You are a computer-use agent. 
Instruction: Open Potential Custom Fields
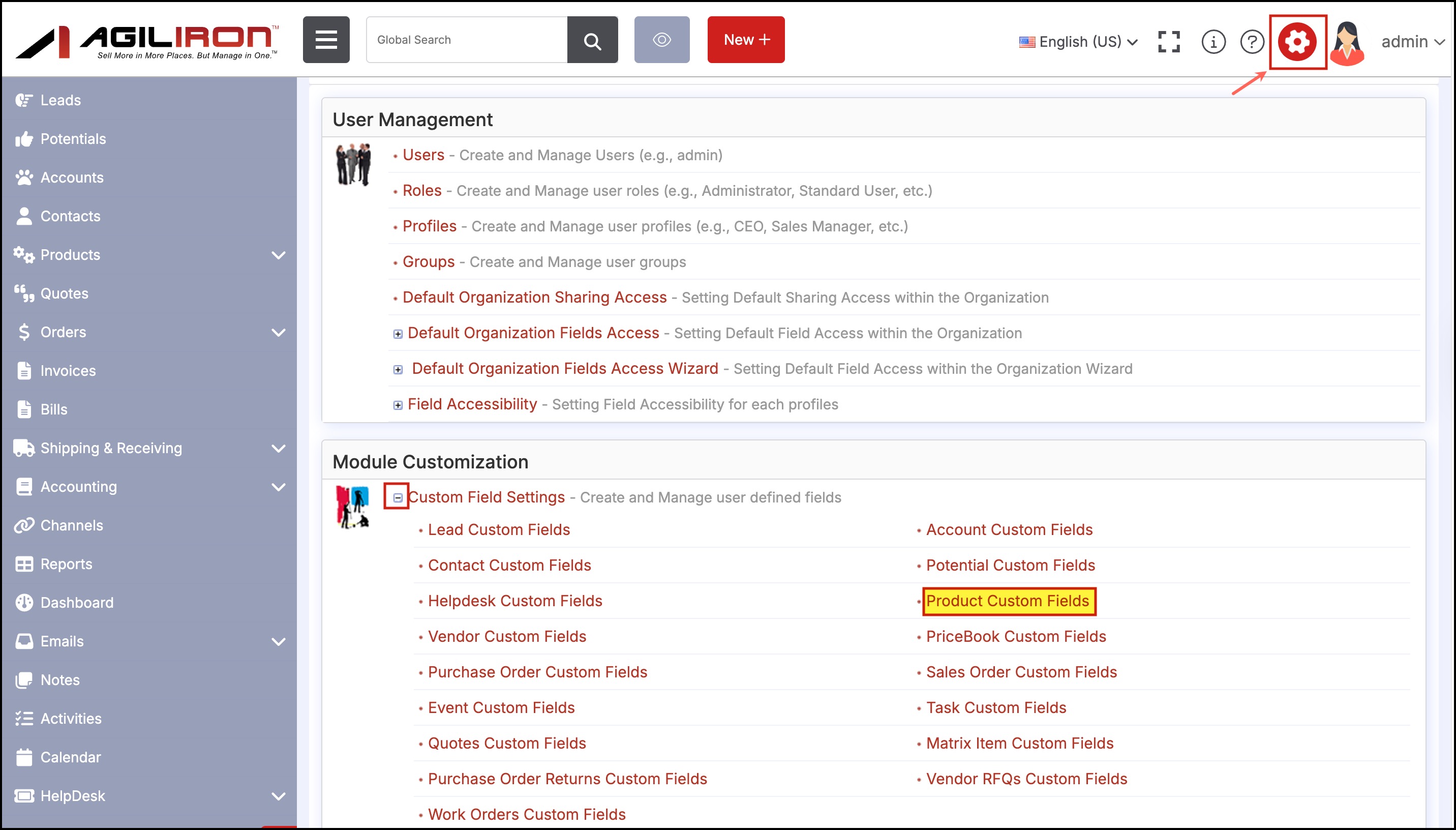point(1011,566)
